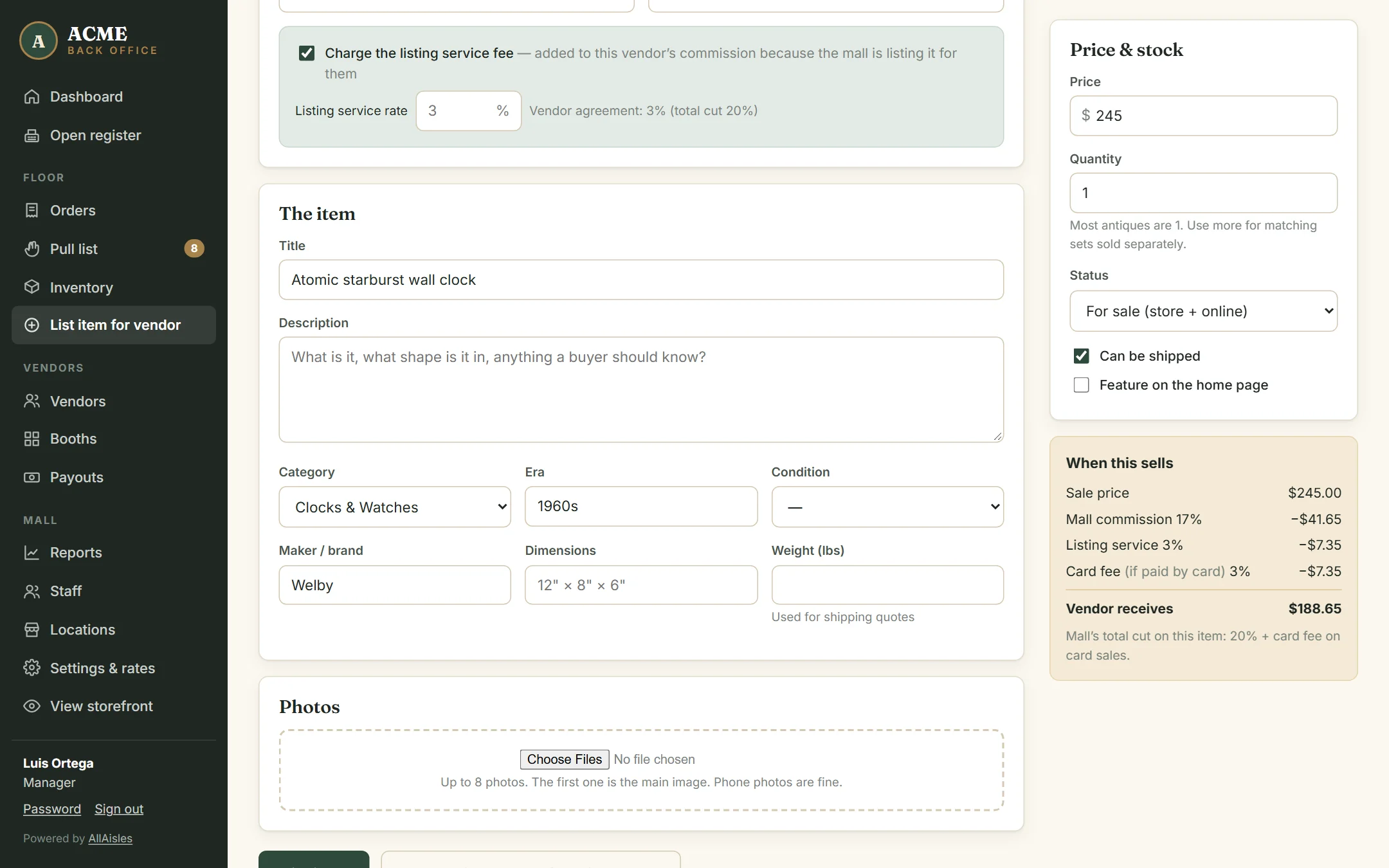This screenshot has height=868, width=1389.
Task: Open the Payouts section
Action: tap(114, 477)
